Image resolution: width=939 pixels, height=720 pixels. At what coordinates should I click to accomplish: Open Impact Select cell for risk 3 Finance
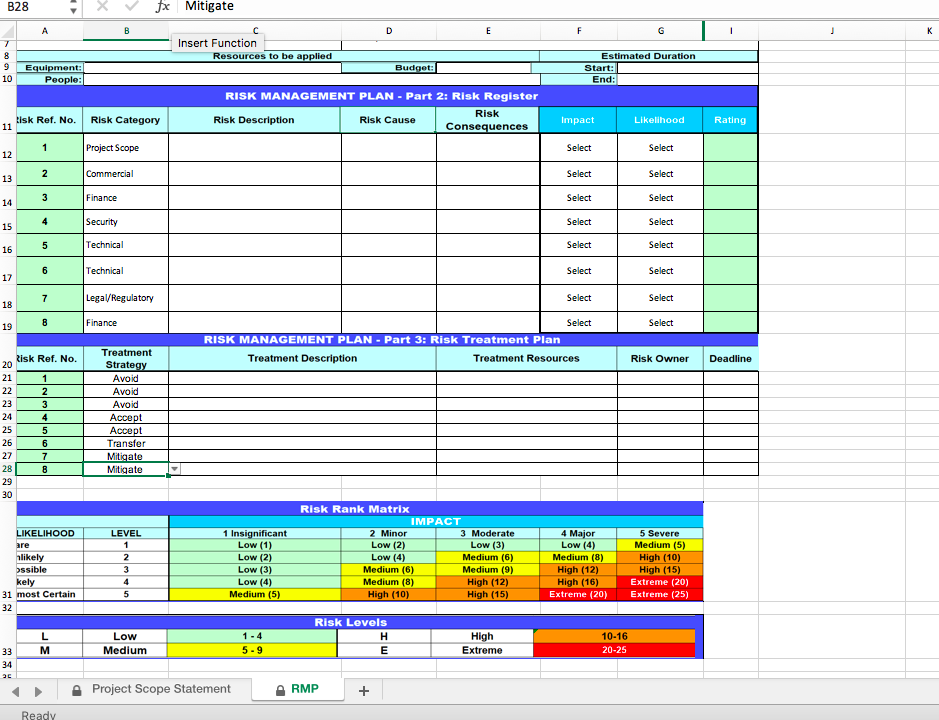pyautogui.click(x=578, y=198)
